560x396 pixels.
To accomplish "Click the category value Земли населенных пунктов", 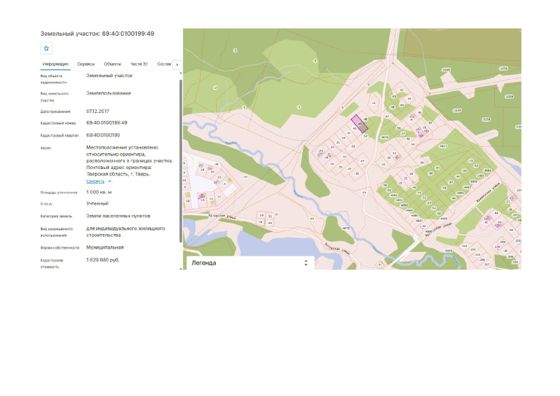I will click(118, 216).
